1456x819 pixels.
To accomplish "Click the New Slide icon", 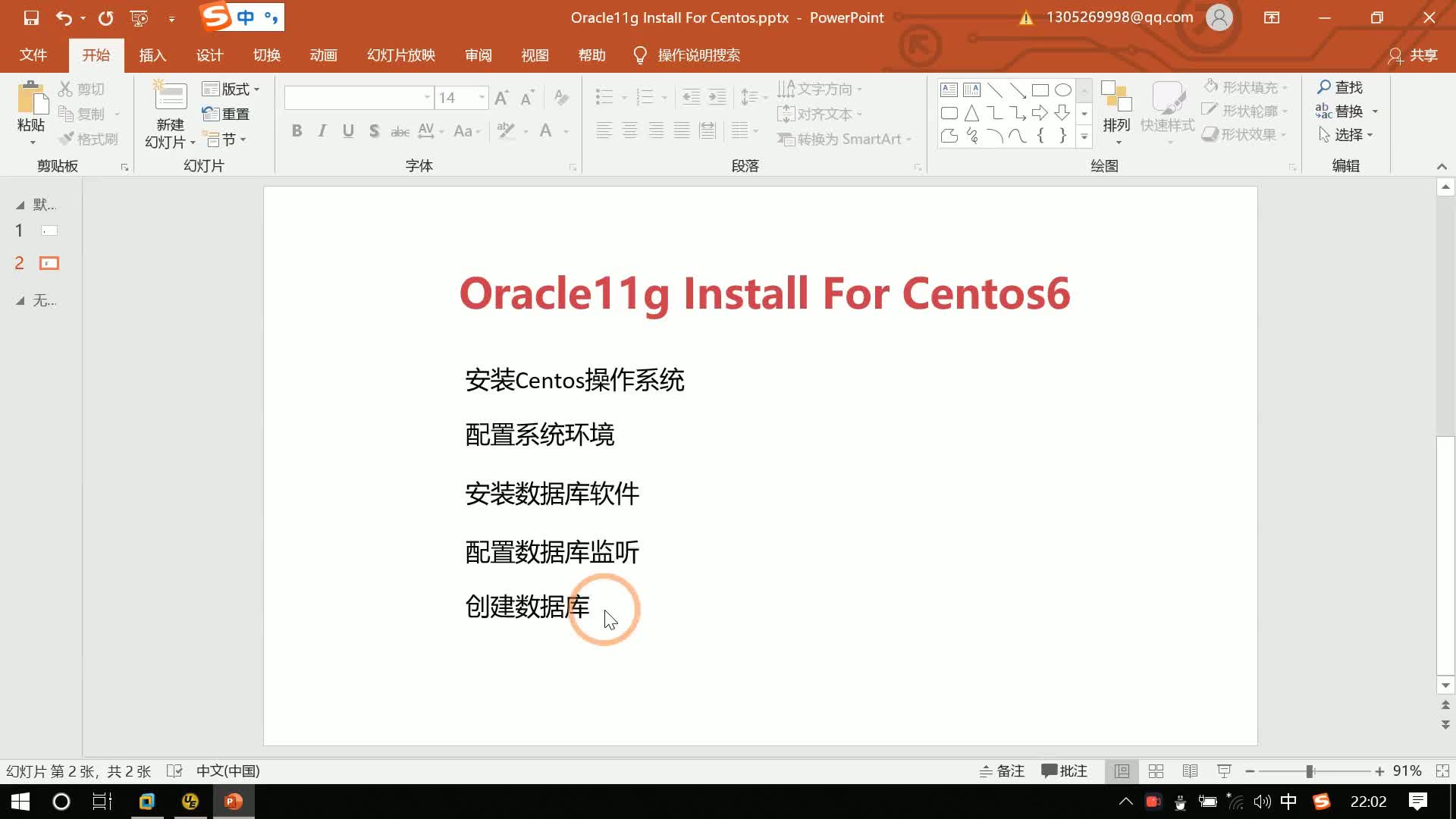I will pos(170,99).
